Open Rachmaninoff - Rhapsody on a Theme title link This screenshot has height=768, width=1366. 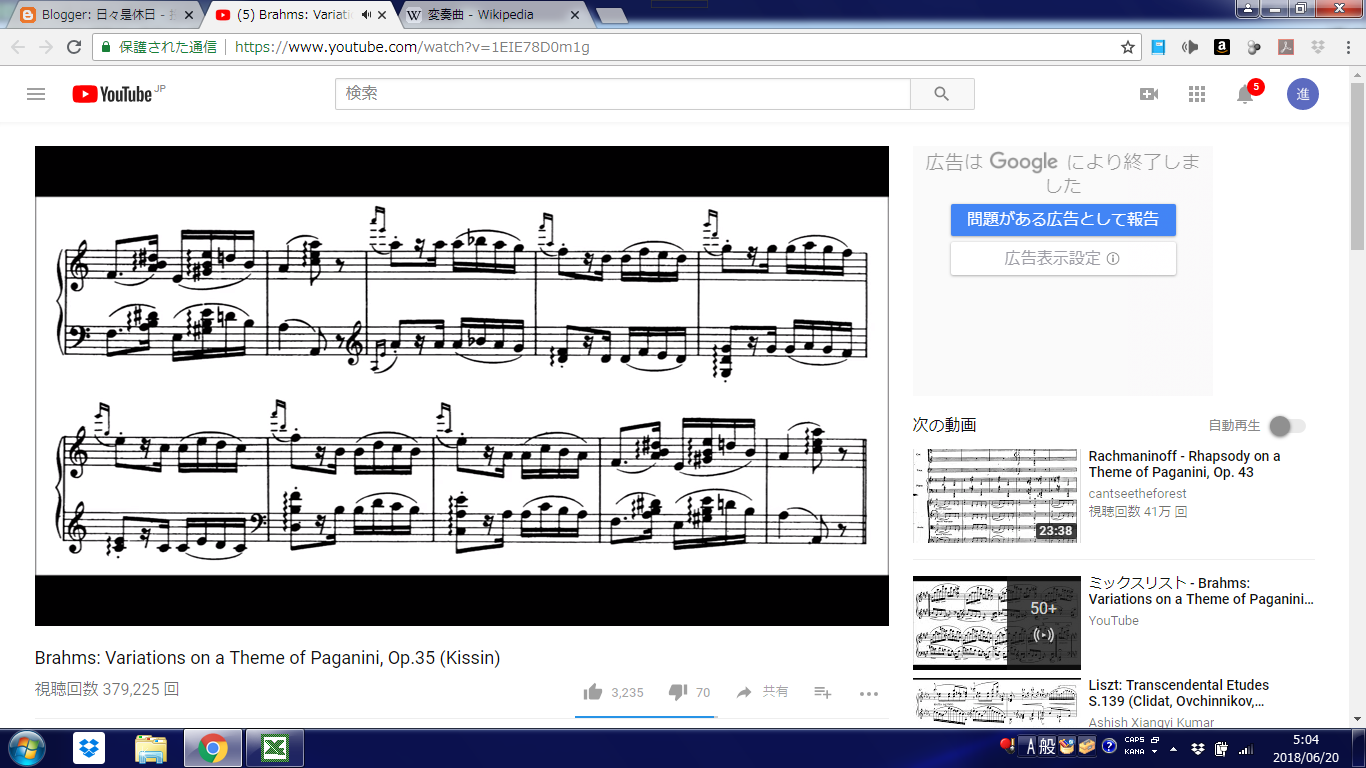pyautogui.click(x=1184, y=464)
